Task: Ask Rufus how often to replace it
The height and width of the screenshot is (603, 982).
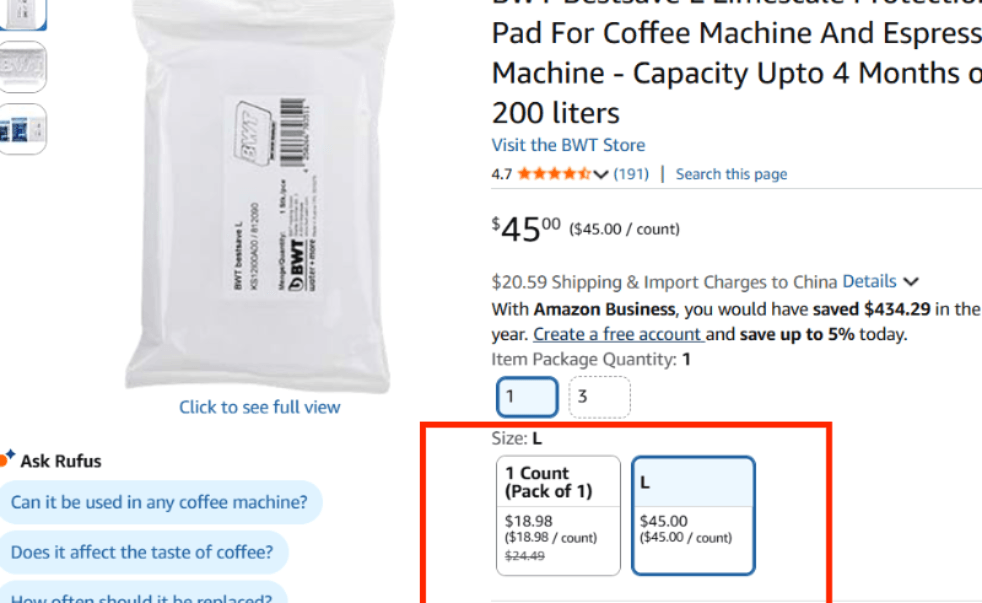Action: click(x=141, y=596)
